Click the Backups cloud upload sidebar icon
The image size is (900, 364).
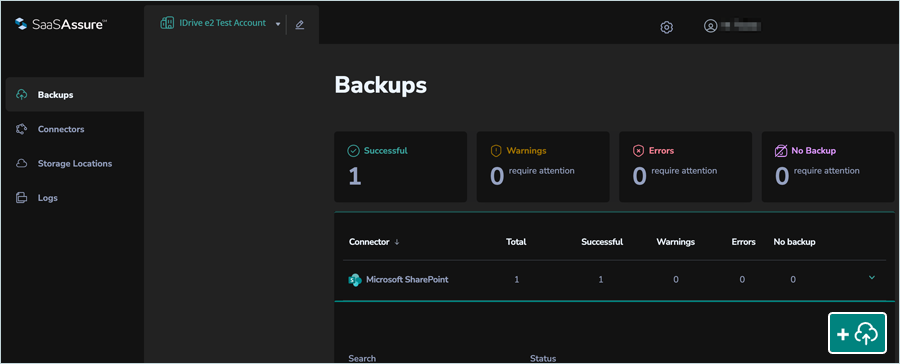[x=21, y=95]
